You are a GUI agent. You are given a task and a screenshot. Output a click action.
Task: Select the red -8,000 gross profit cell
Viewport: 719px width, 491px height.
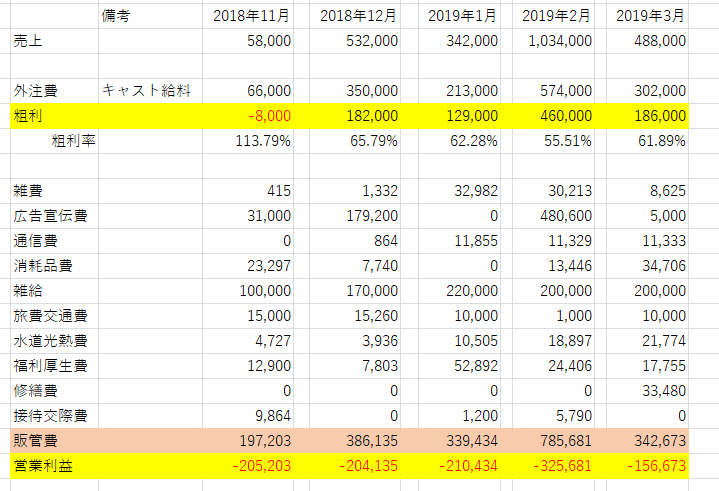(x=267, y=116)
